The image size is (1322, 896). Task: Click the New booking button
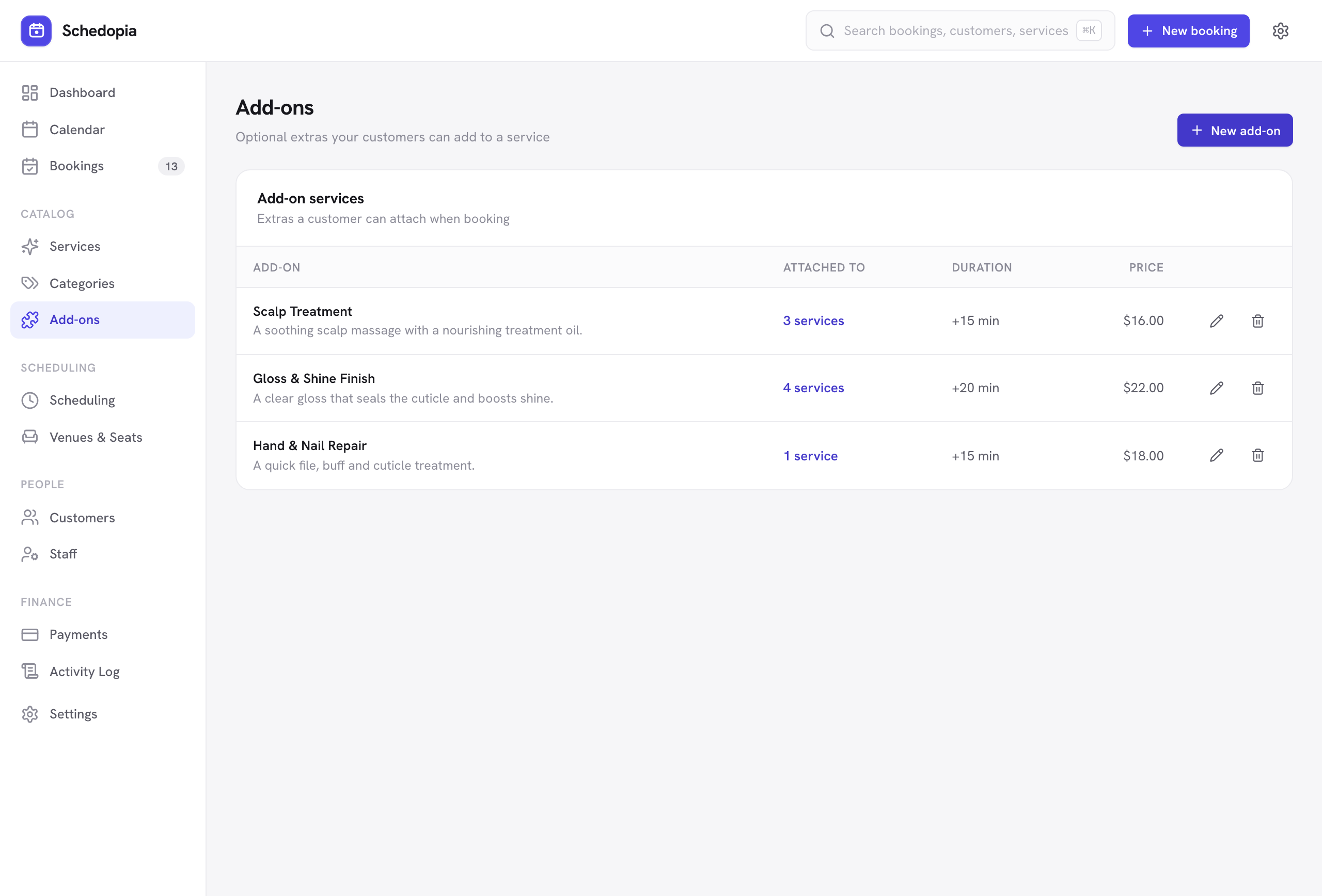tap(1188, 30)
